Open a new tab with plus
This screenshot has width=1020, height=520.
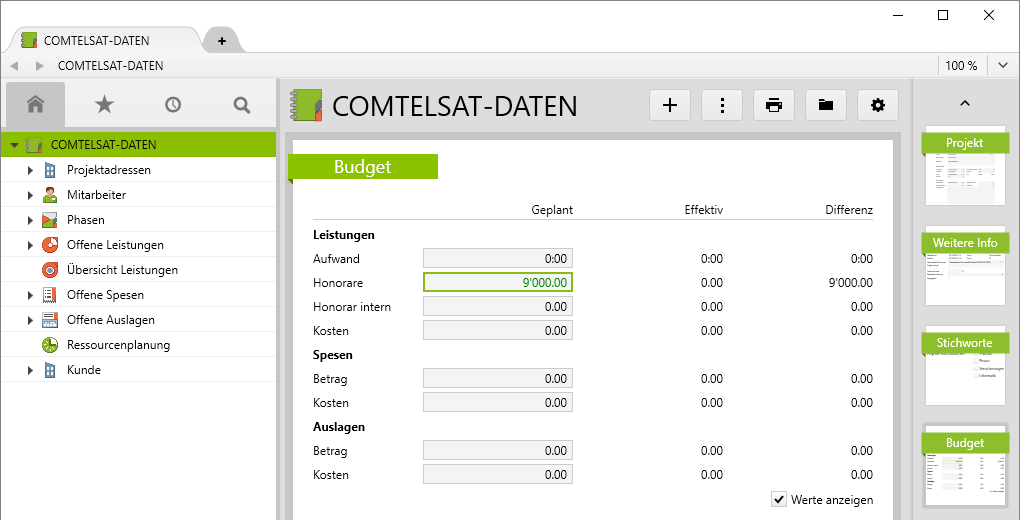221,41
